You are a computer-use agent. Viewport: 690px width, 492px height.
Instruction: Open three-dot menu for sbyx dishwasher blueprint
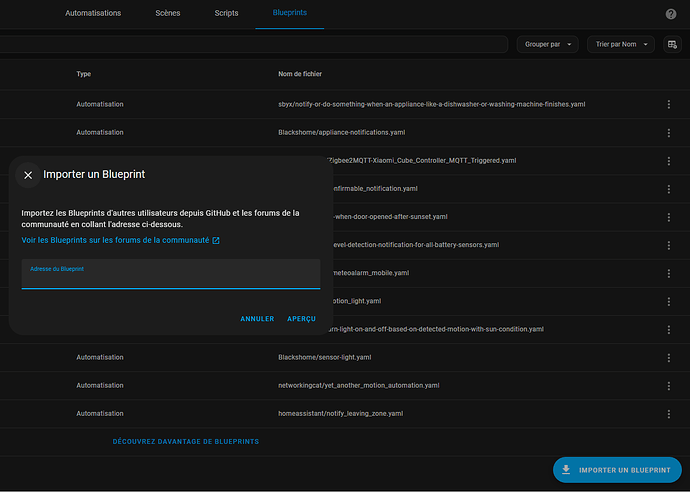(x=669, y=104)
